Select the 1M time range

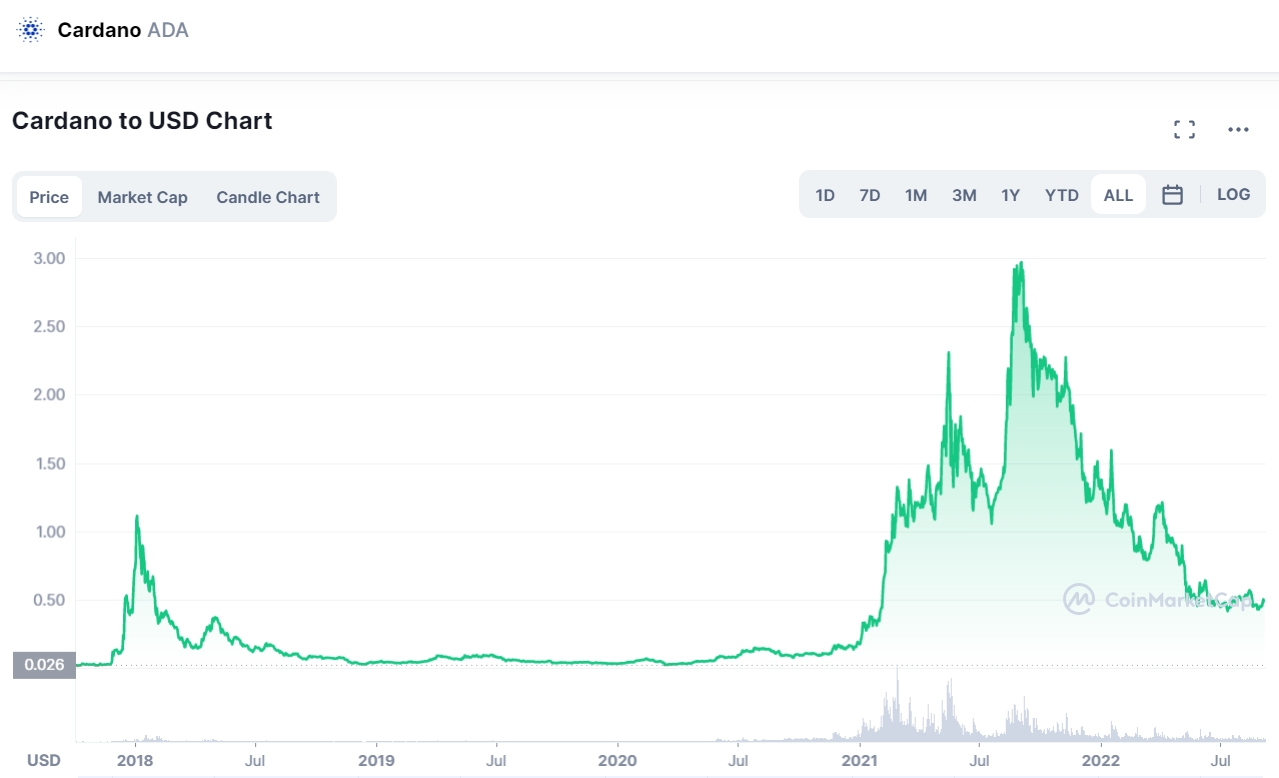pos(916,195)
